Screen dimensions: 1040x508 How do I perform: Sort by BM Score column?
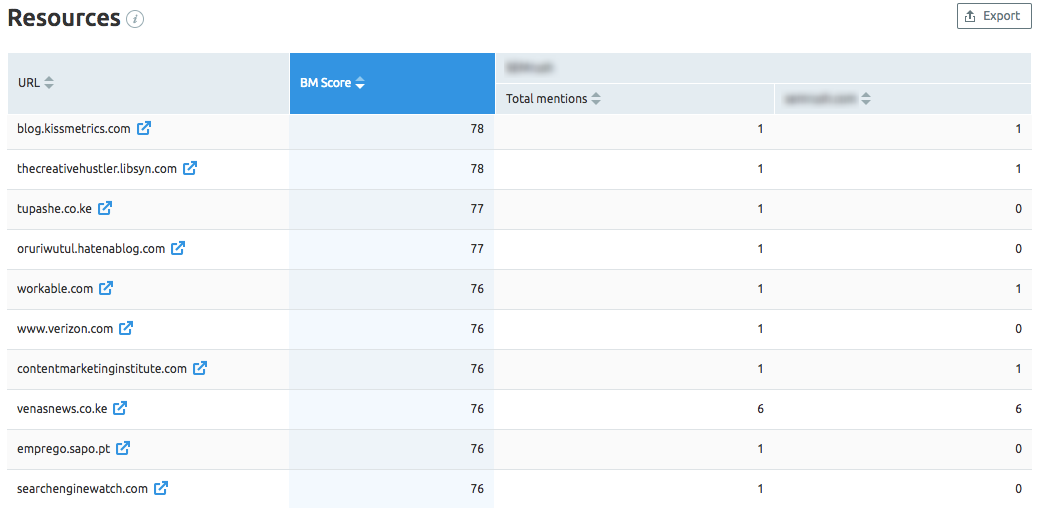pos(360,84)
